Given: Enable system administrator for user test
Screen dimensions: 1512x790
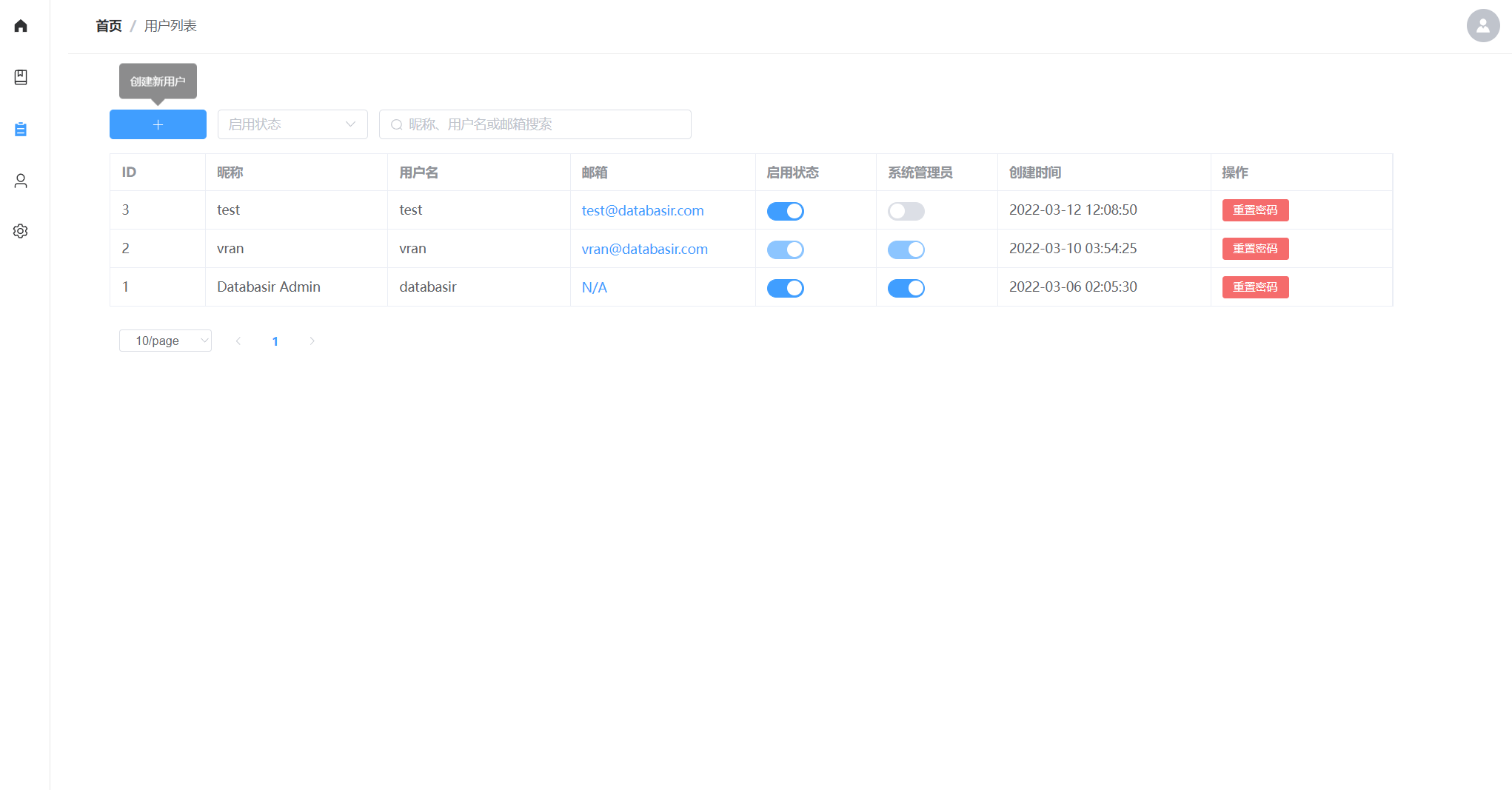Looking at the screenshot, I should (906, 211).
